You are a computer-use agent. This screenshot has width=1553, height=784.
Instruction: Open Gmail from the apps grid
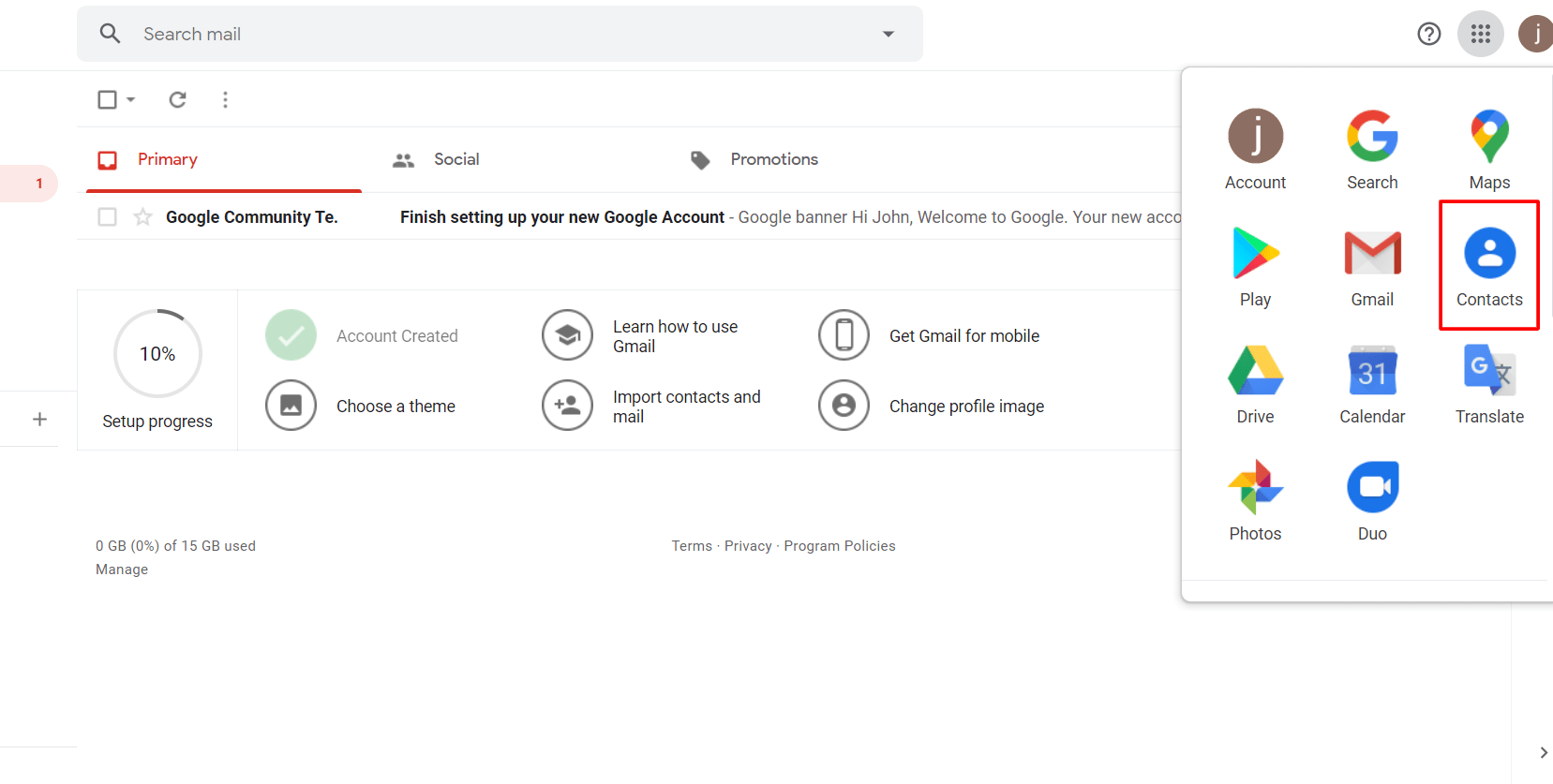pos(1372,267)
